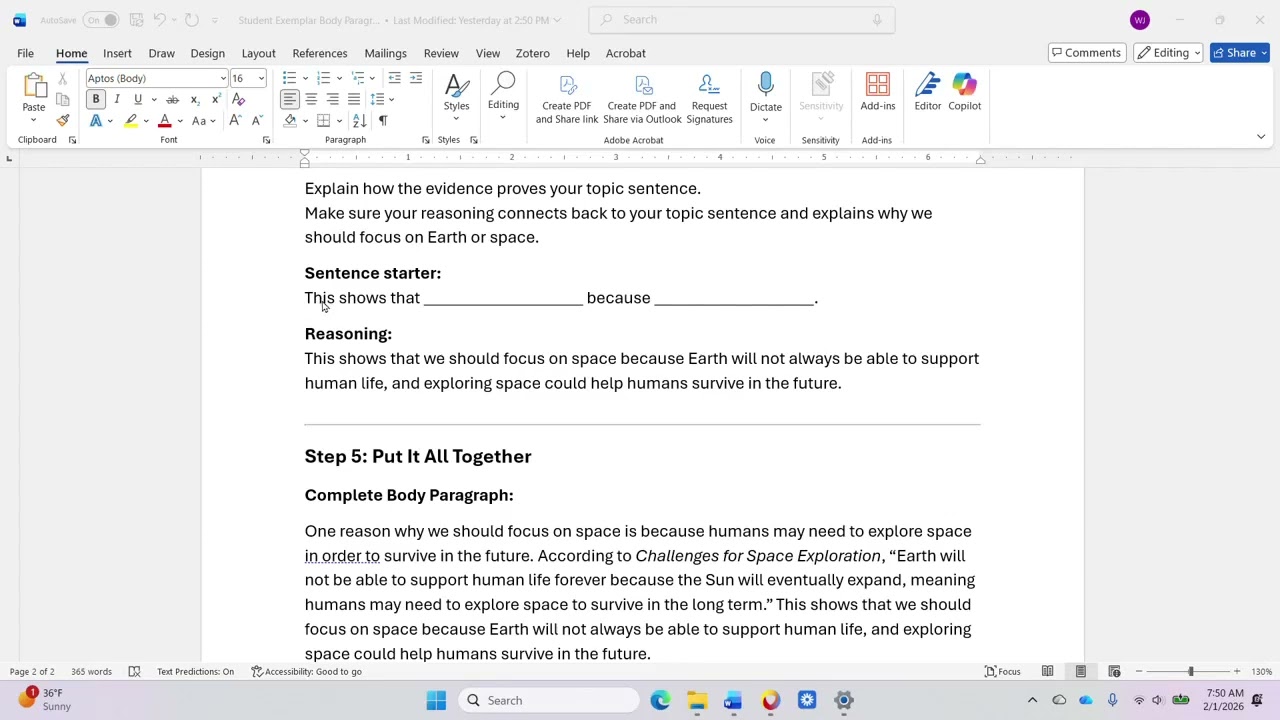Screen dimensions: 1280x720
Task: Start Dictate microphone
Action: (x=766, y=92)
